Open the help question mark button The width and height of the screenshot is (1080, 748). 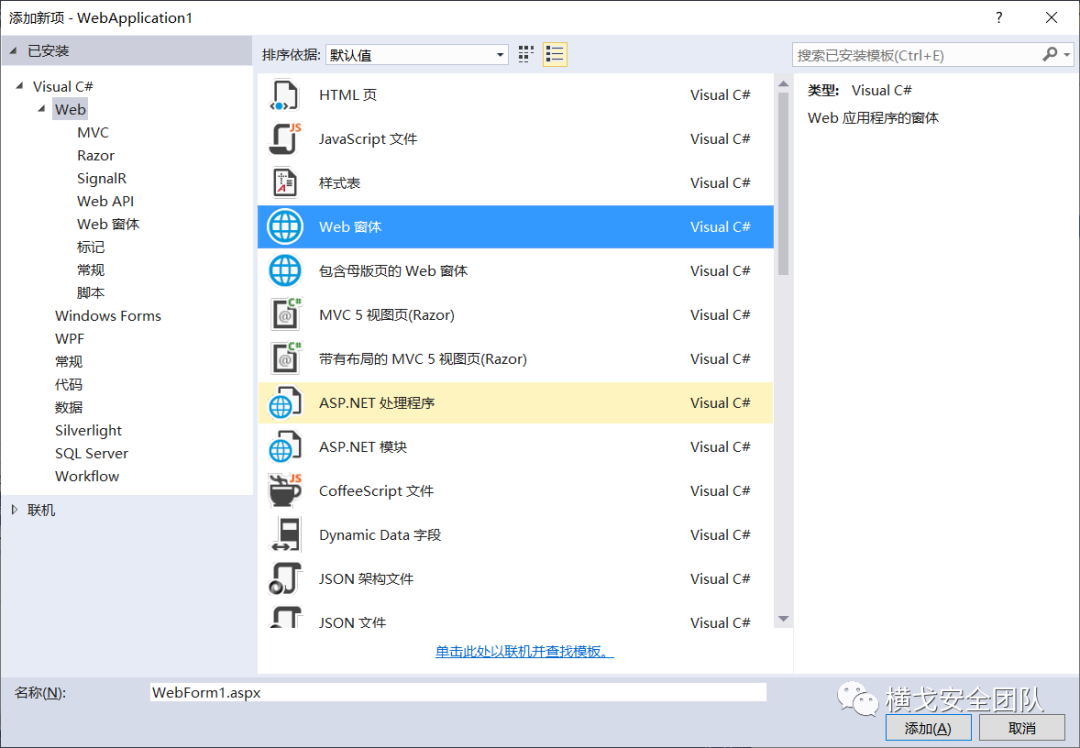pyautogui.click(x=999, y=18)
